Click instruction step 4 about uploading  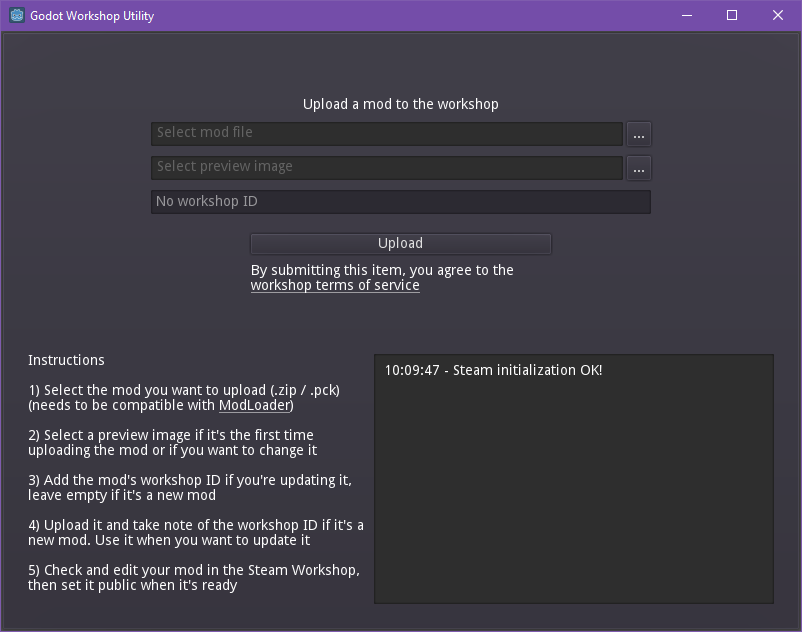(196, 533)
